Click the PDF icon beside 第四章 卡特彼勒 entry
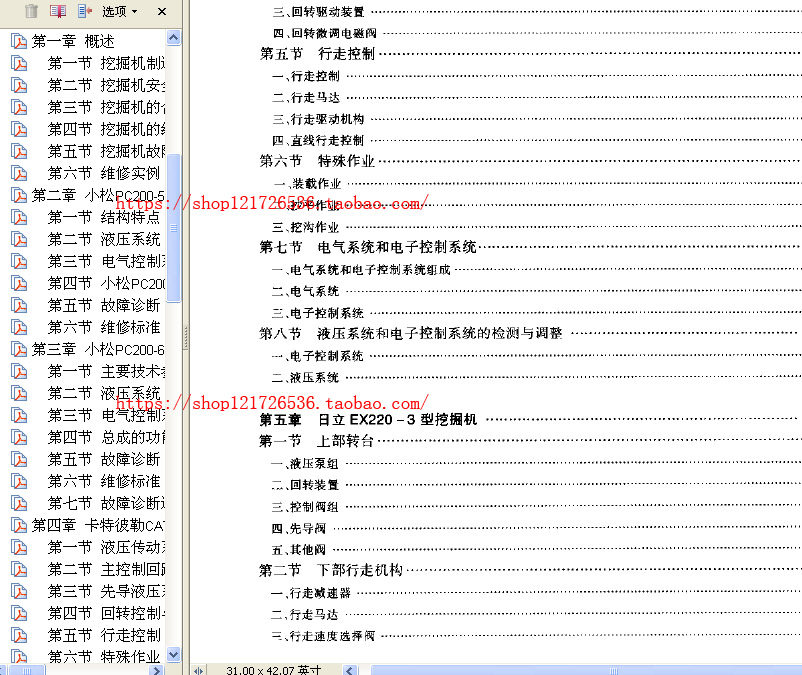The image size is (802, 675). click(x=20, y=525)
